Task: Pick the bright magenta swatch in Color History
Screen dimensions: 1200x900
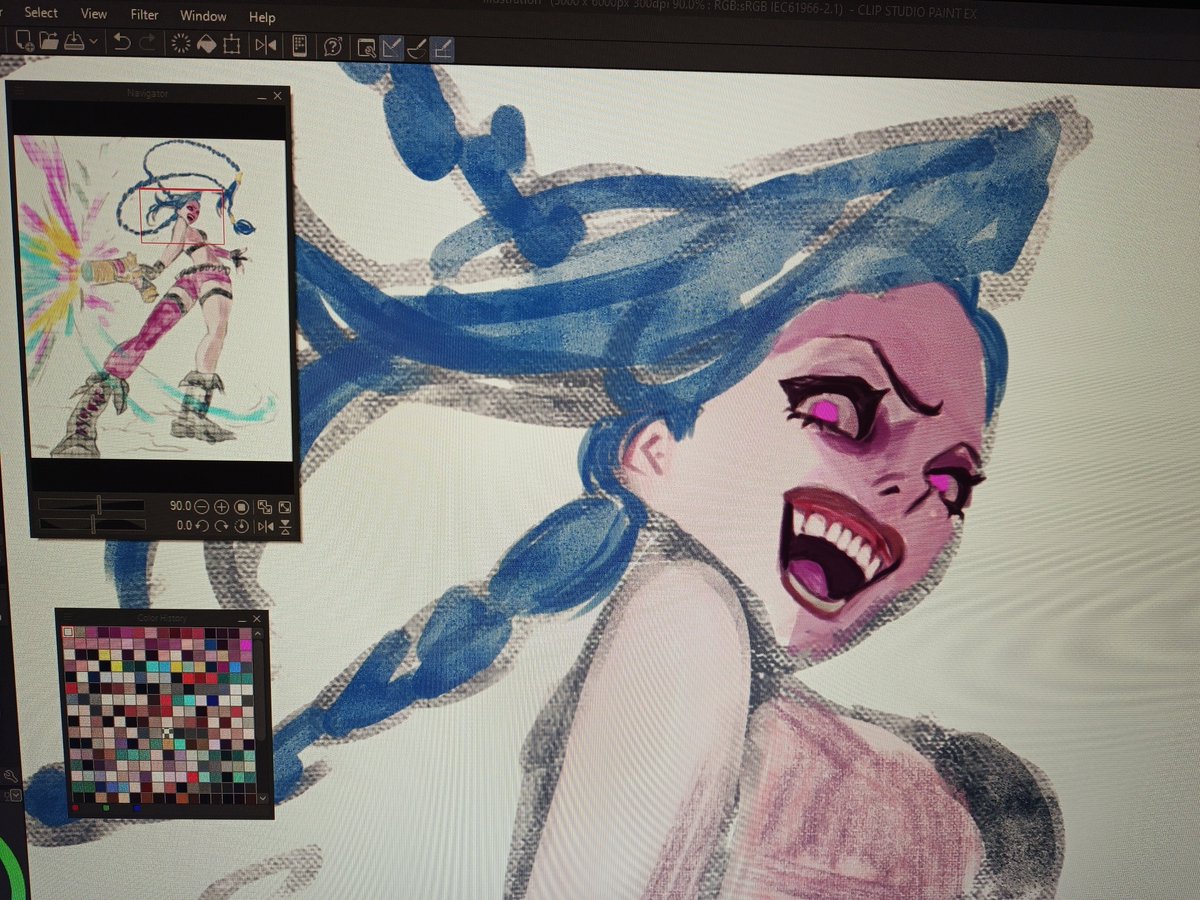Action: point(246,645)
